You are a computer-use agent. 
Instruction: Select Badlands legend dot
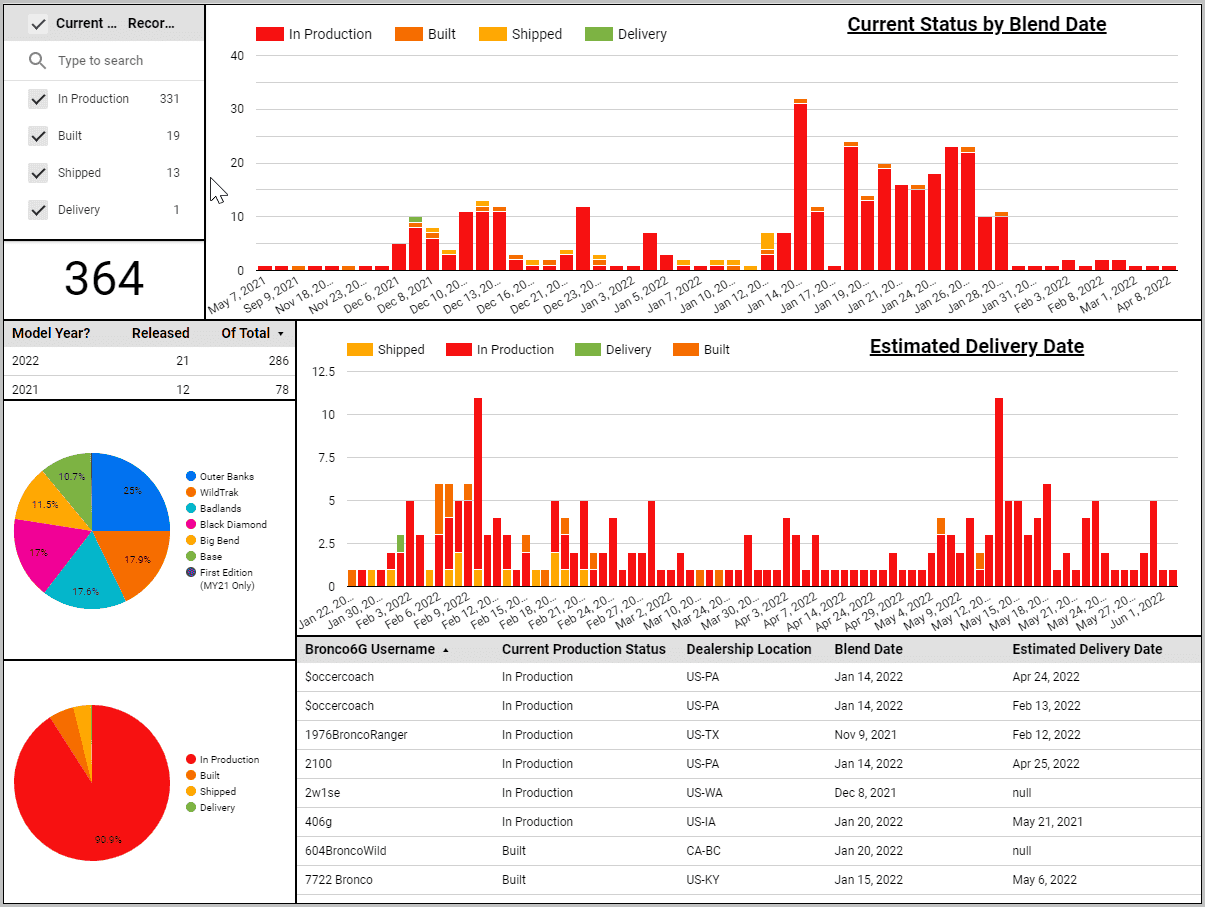point(190,509)
